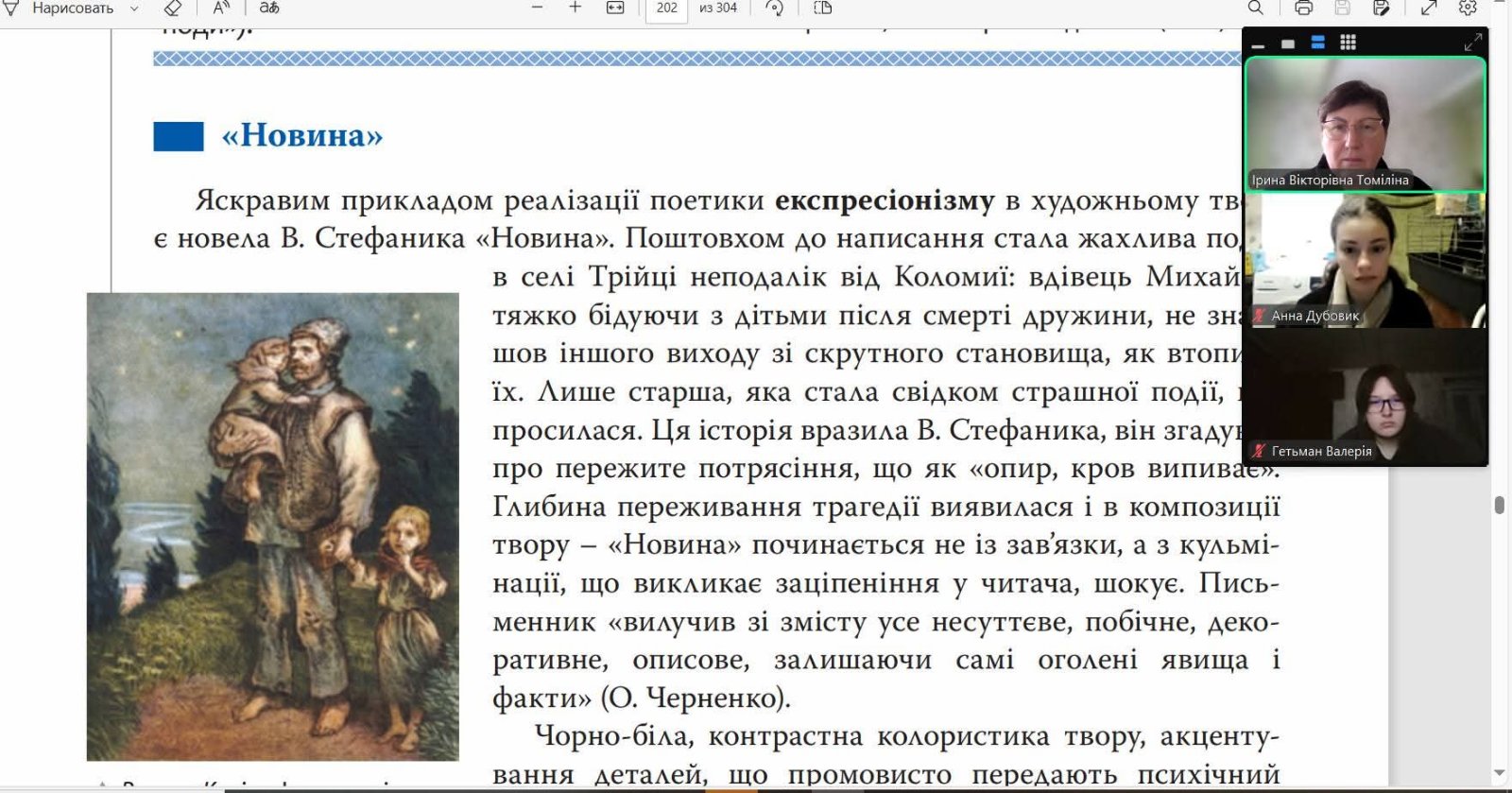Enter full screen mode for the PDF

1429,9
